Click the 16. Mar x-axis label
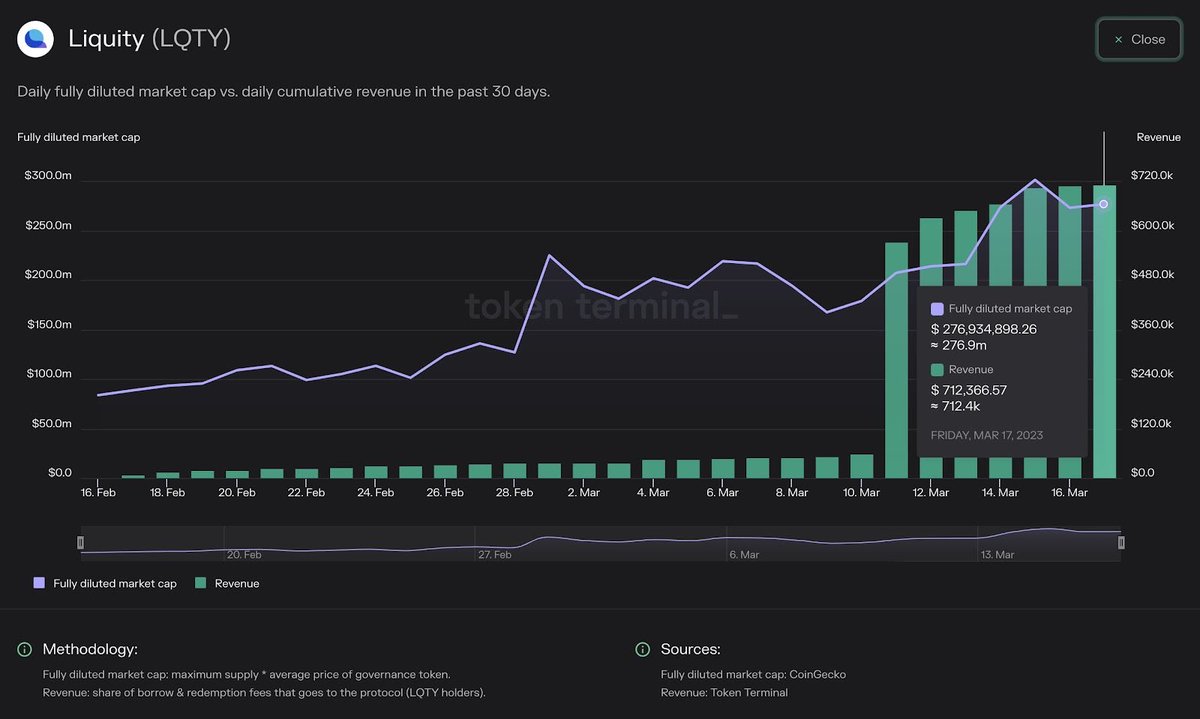The image size is (1200, 719). [1069, 493]
